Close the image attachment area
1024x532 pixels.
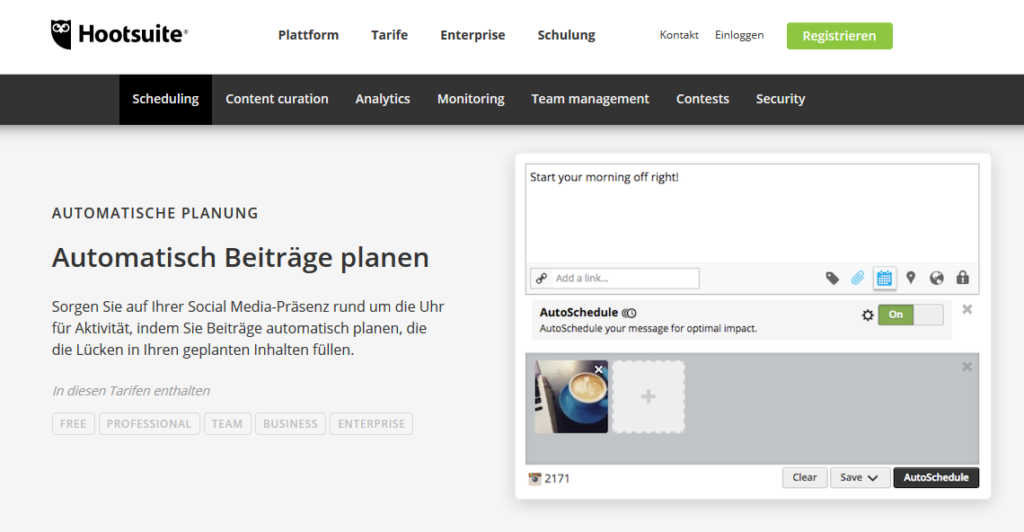coord(967,367)
